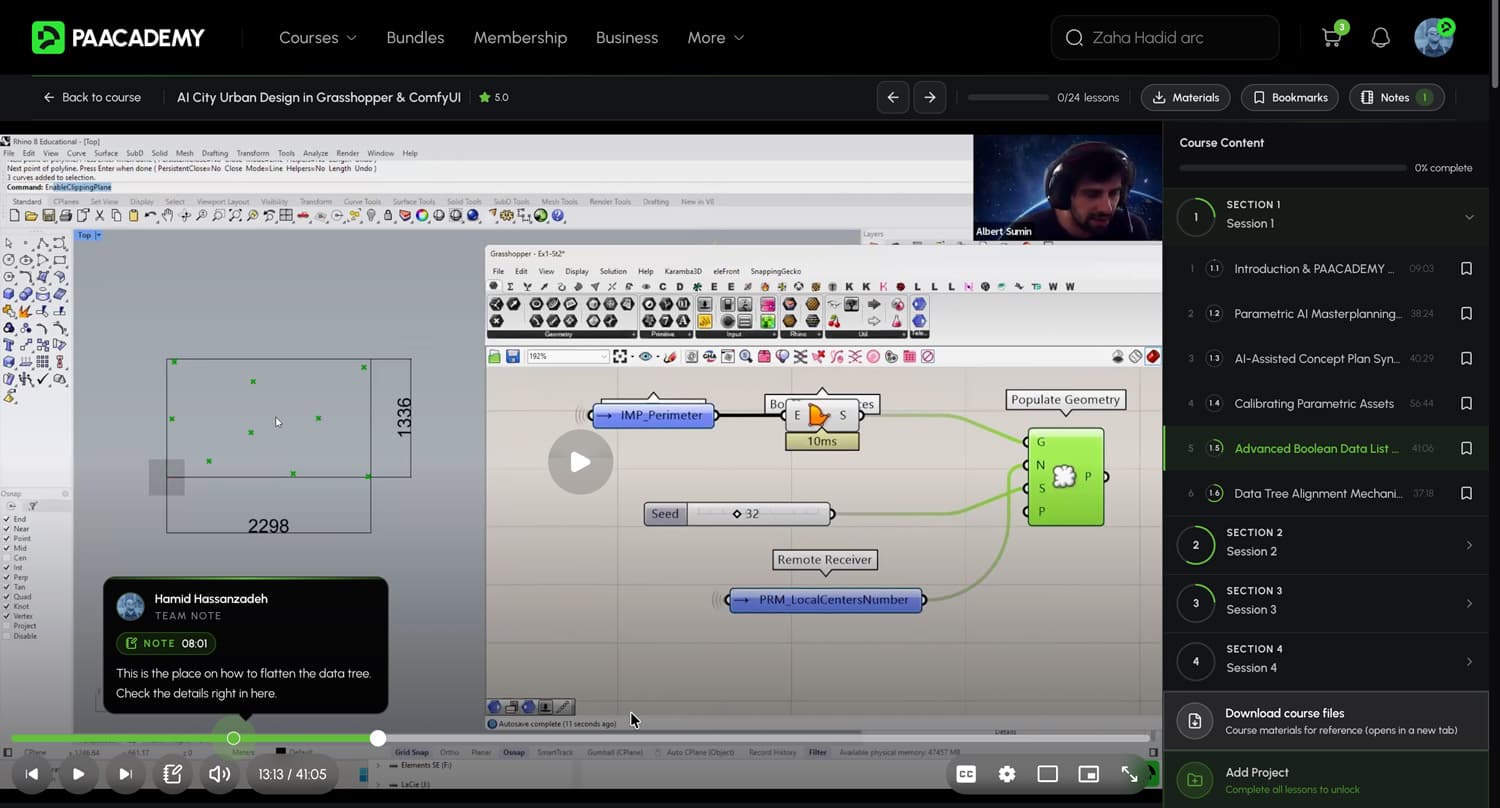The height and width of the screenshot is (808, 1500).
Task: Bookmark Parametric AI Masterplanning lesson
Action: (1466, 314)
